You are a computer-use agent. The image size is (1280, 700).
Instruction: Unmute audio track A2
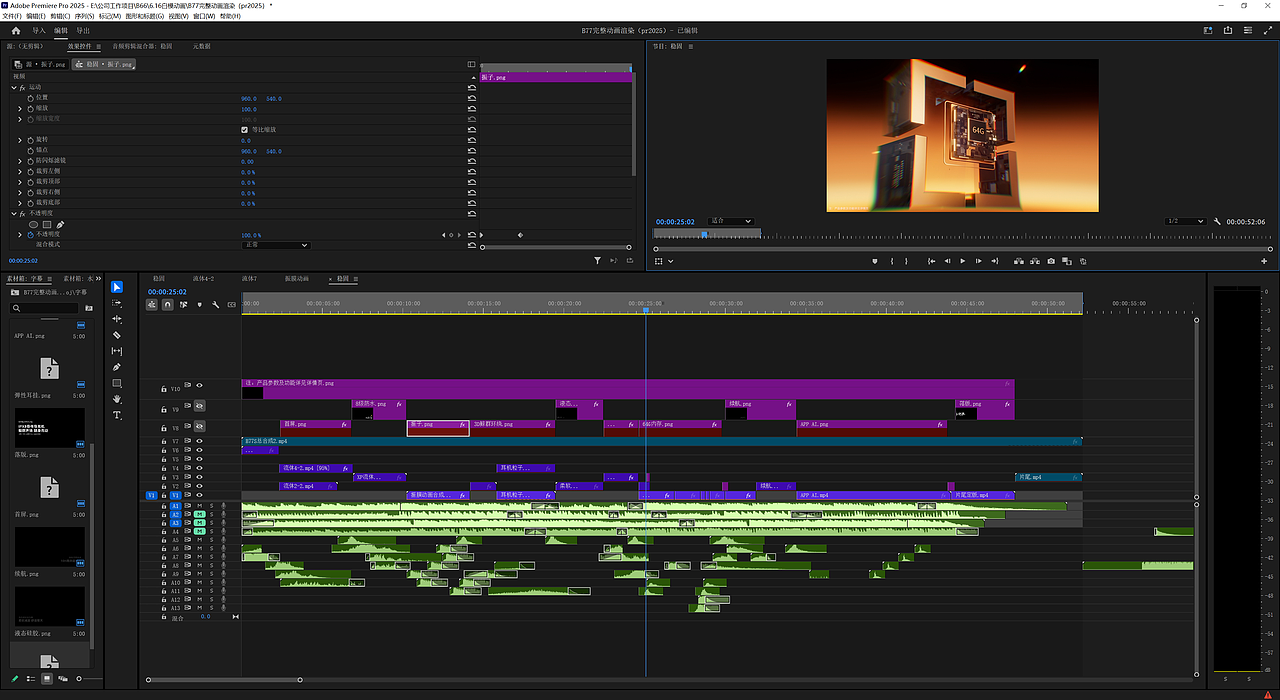coord(199,514)
